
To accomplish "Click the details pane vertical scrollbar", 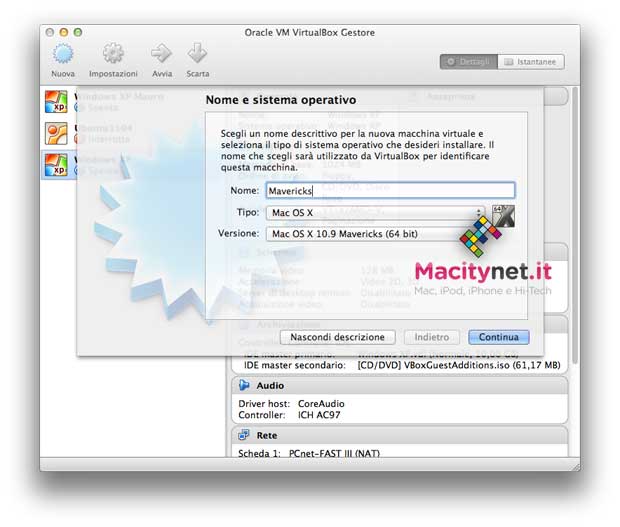I will (575, 225).
